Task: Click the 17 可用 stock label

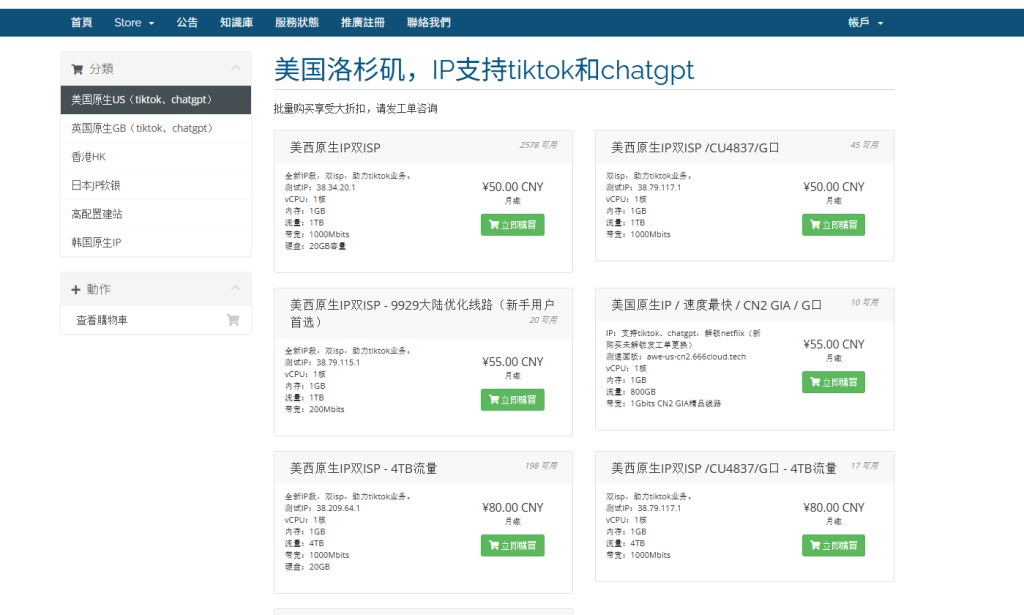Action: (864, 465)
